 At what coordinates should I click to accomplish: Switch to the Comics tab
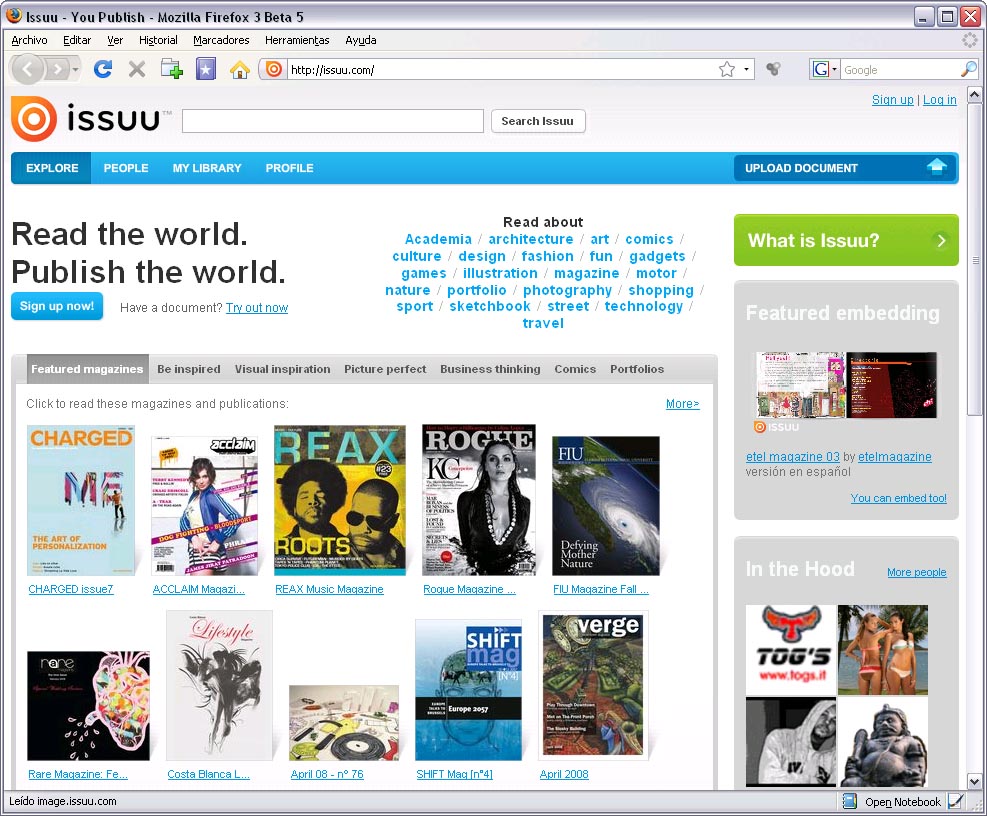(575, 369)
